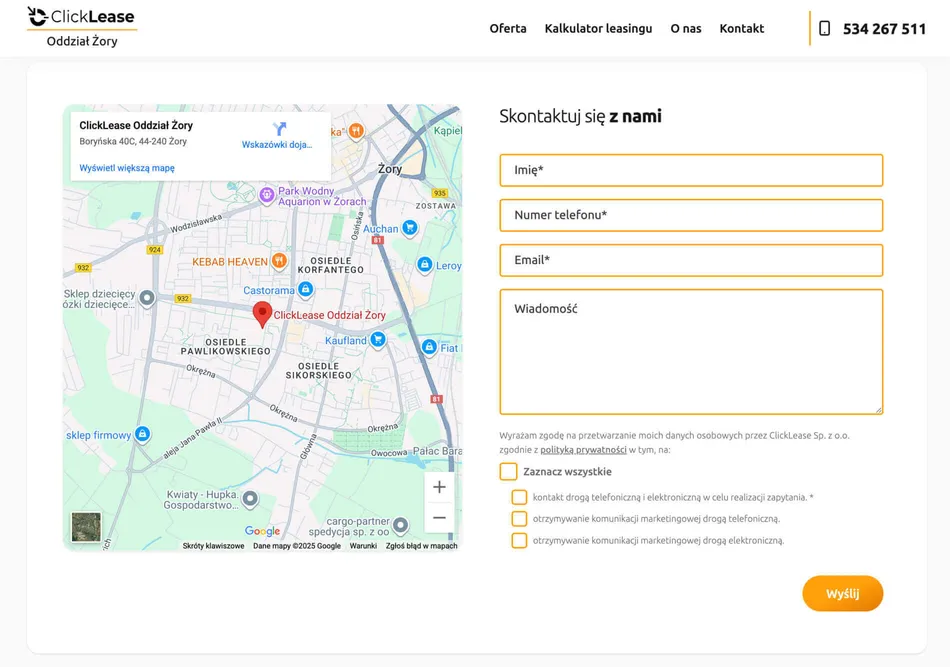Click the KEBAB HEAVEN restaurant marker
This screenshot has width=950, height=667.
tap(279, 261)
